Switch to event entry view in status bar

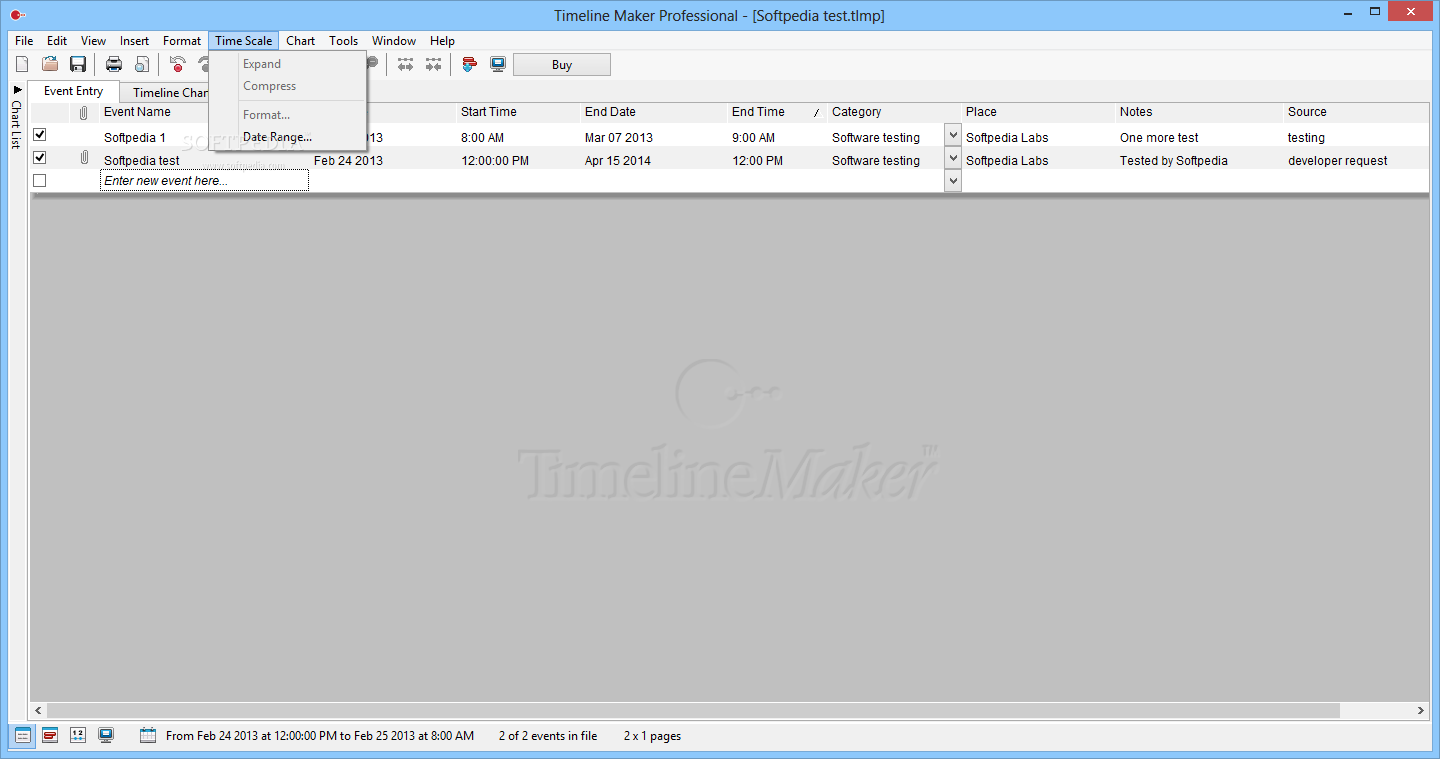point(23,735)
